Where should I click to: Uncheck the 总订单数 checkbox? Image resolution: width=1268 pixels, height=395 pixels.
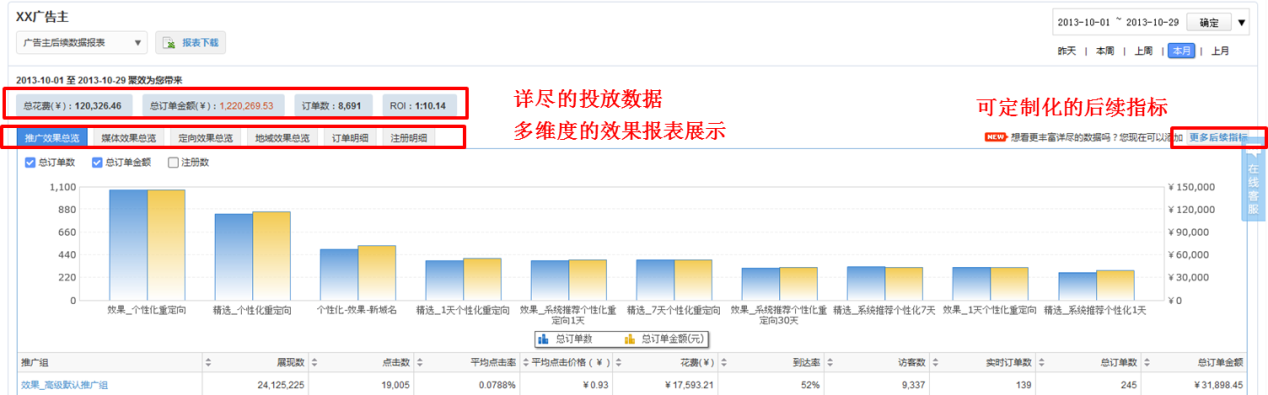pos(30,162)
